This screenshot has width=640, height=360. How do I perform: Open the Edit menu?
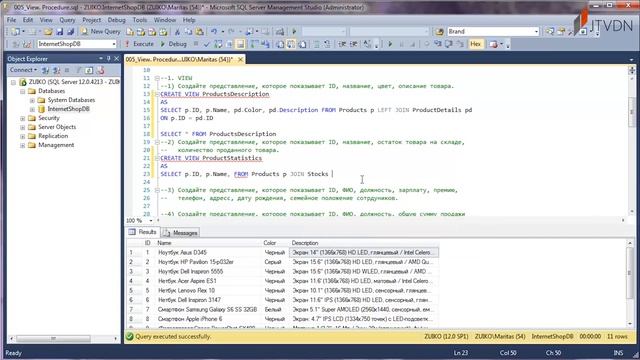pyautogui.click(x=28, y=20)
